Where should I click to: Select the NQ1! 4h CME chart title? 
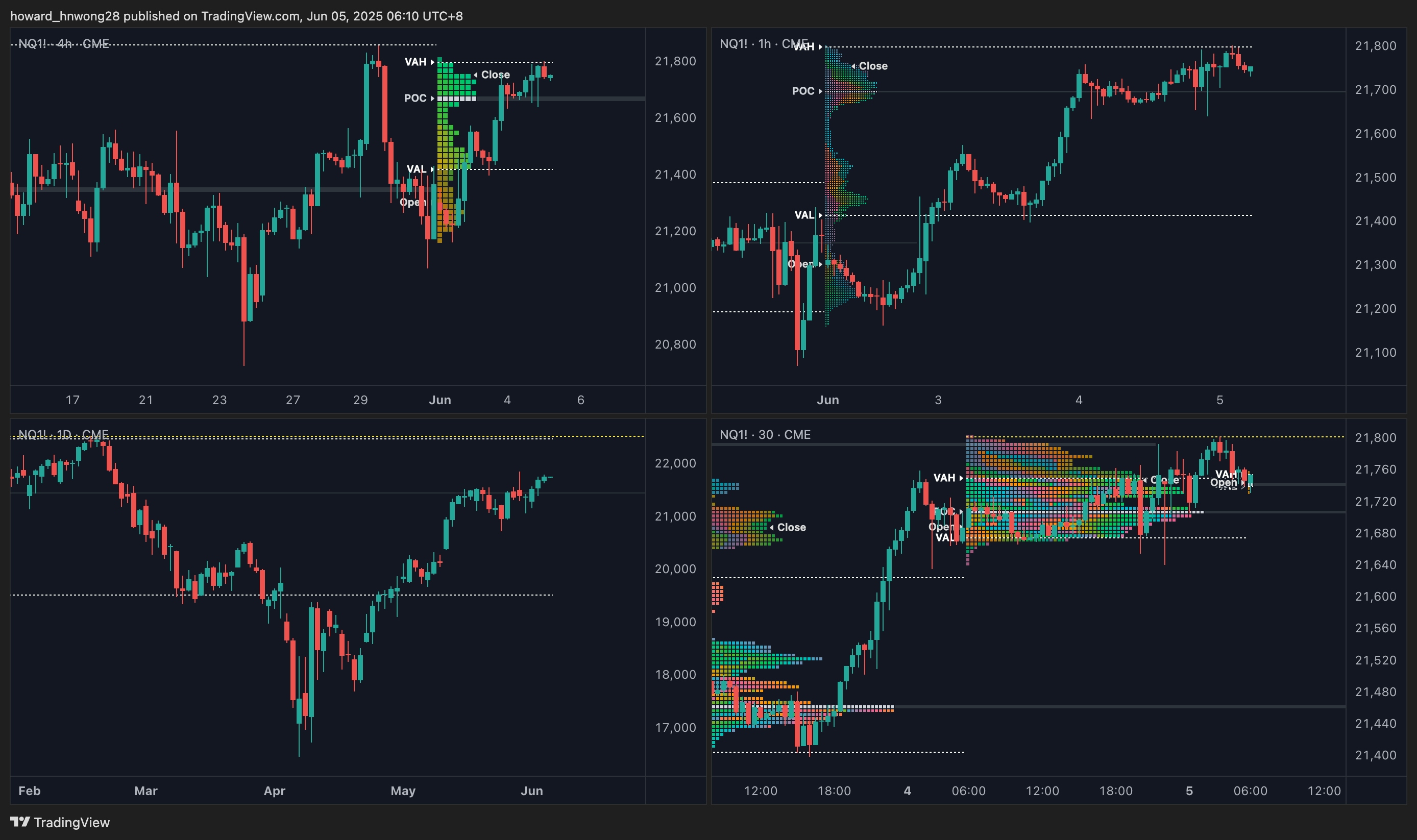point(63,43)
